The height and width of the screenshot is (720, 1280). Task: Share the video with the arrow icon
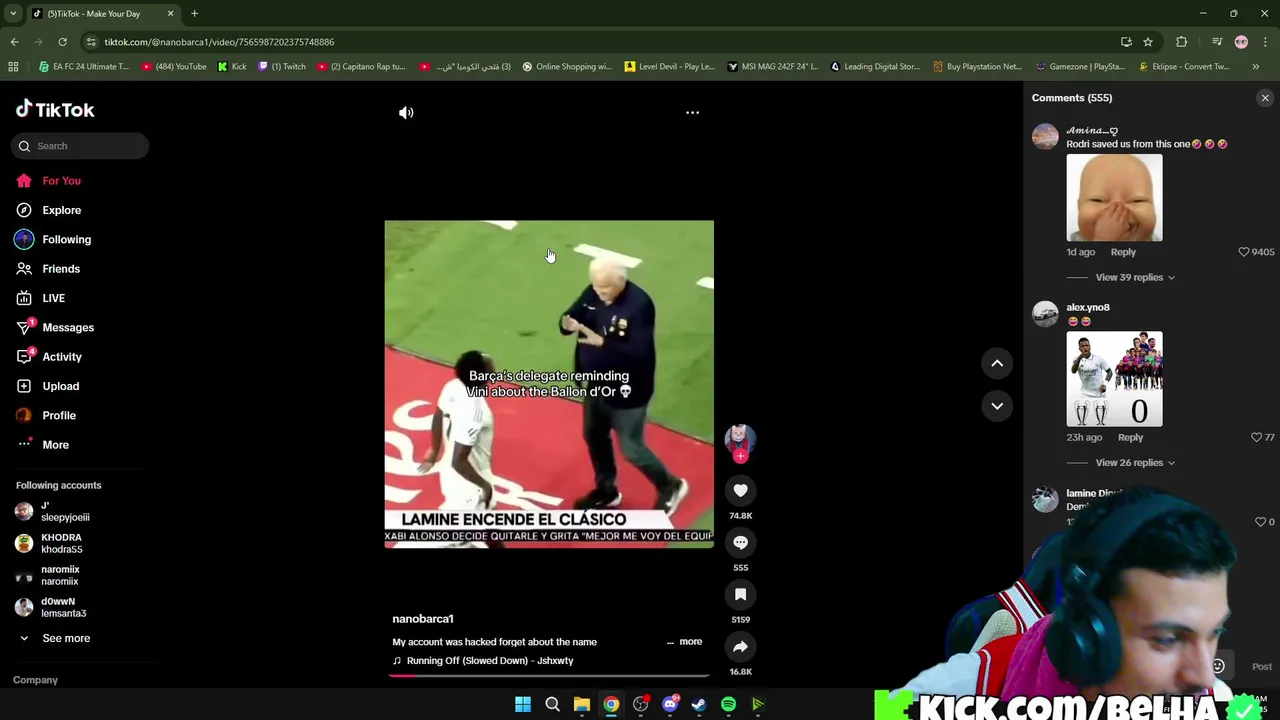click(740, 646)
